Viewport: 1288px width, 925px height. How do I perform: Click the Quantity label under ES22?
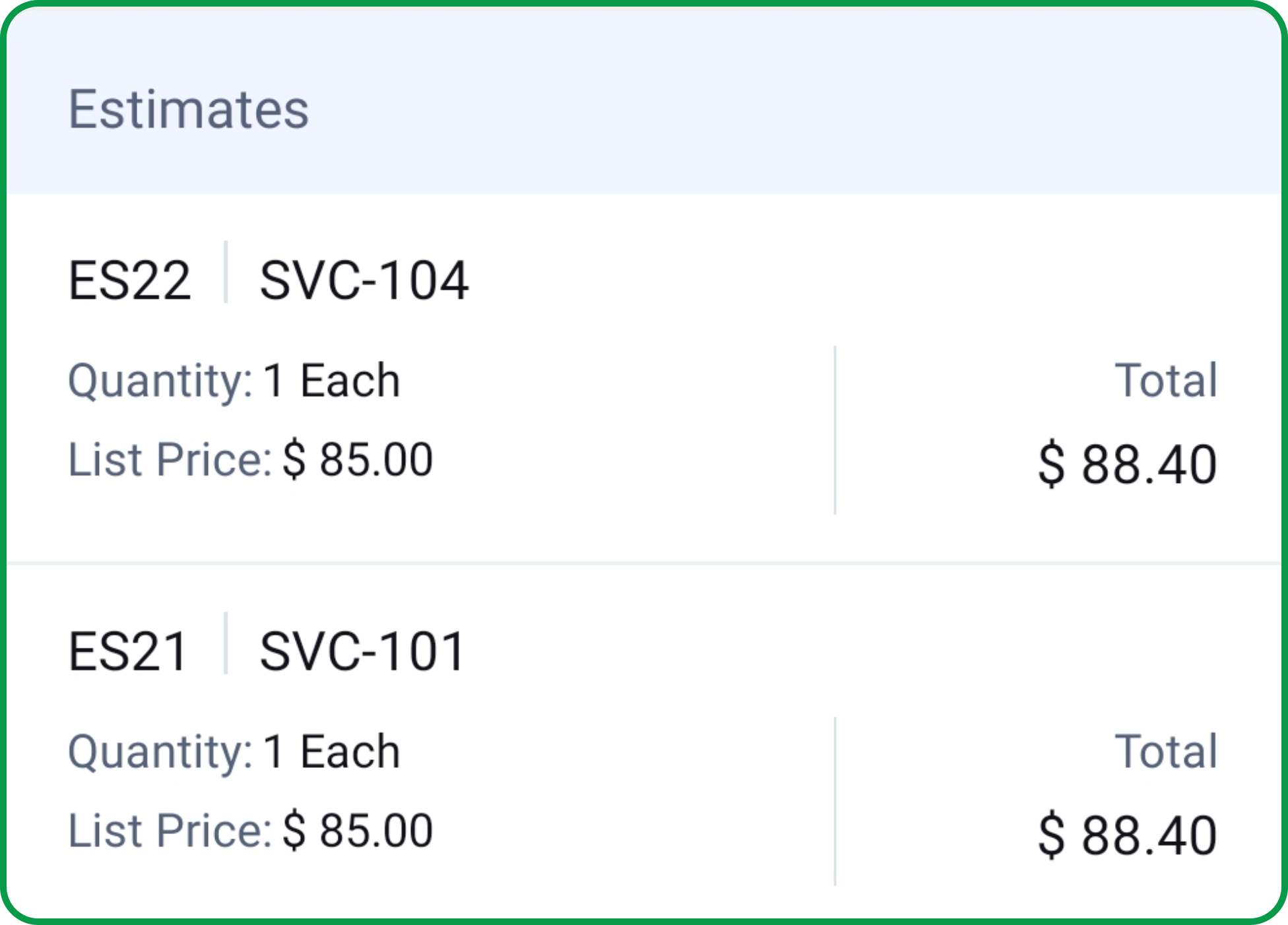160,381
